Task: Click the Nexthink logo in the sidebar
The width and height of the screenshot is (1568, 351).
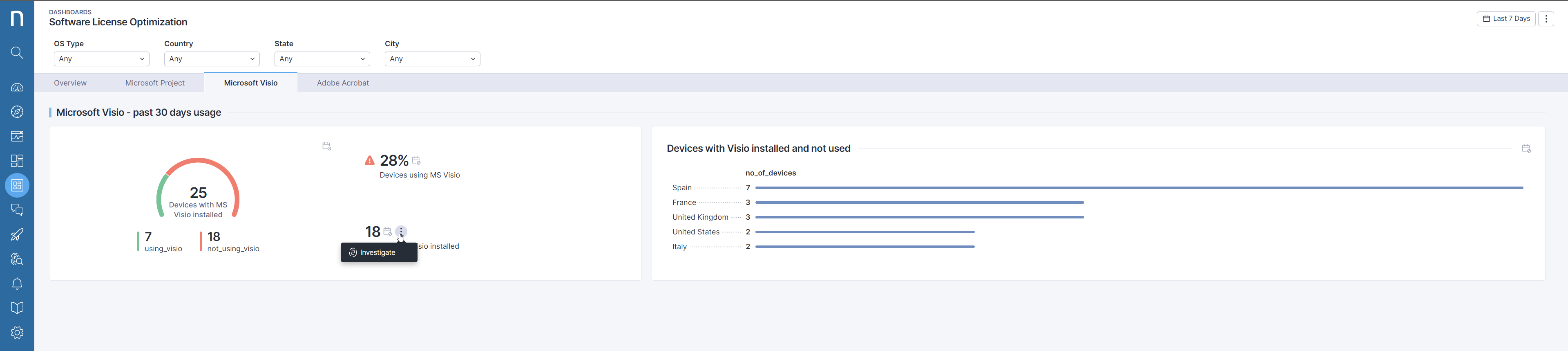Action: 17,18
